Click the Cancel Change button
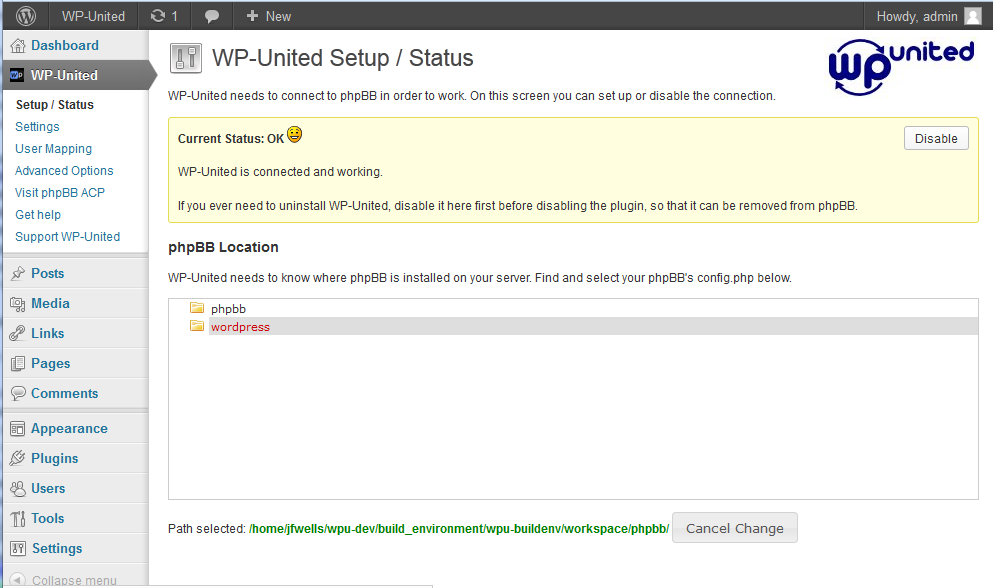Image resolution: width=993 pixels, height=588 pixels. pyautogui.click(x=735, y=528)
